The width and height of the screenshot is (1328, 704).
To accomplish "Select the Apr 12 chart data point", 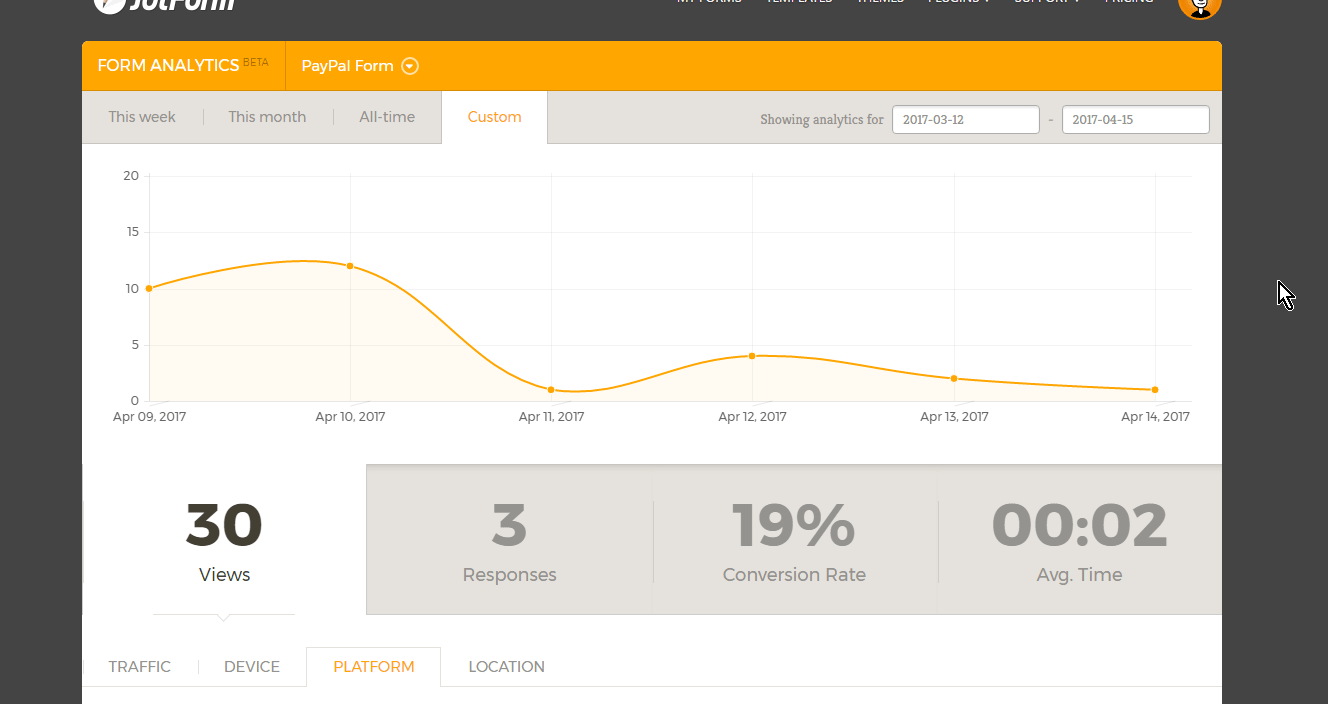I will 752,356.
